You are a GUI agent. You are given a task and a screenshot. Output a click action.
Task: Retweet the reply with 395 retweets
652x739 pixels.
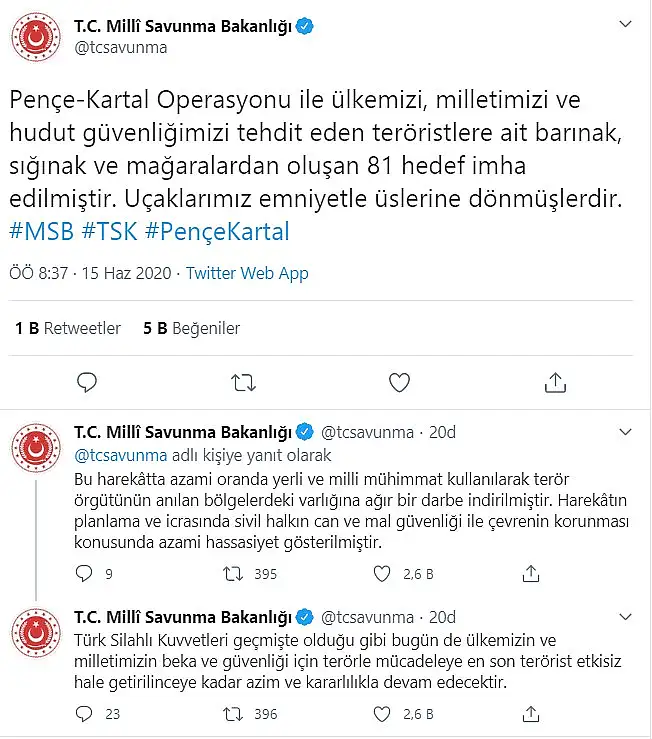tap(233, 574)
